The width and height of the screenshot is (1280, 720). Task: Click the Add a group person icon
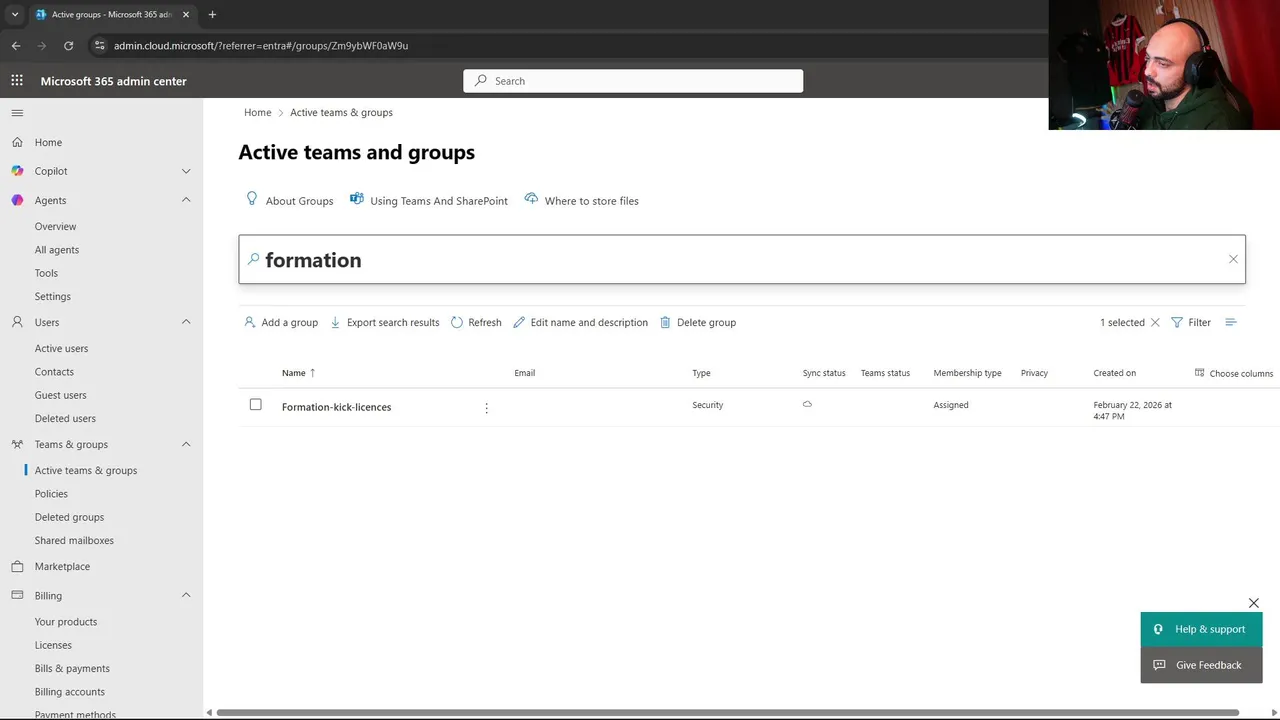pos(249,322)
